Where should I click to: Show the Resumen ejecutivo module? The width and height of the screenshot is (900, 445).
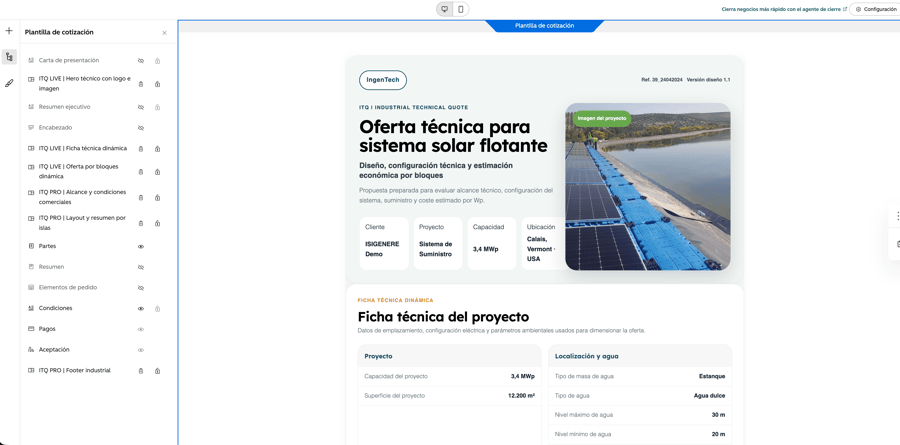pos(141,107)
